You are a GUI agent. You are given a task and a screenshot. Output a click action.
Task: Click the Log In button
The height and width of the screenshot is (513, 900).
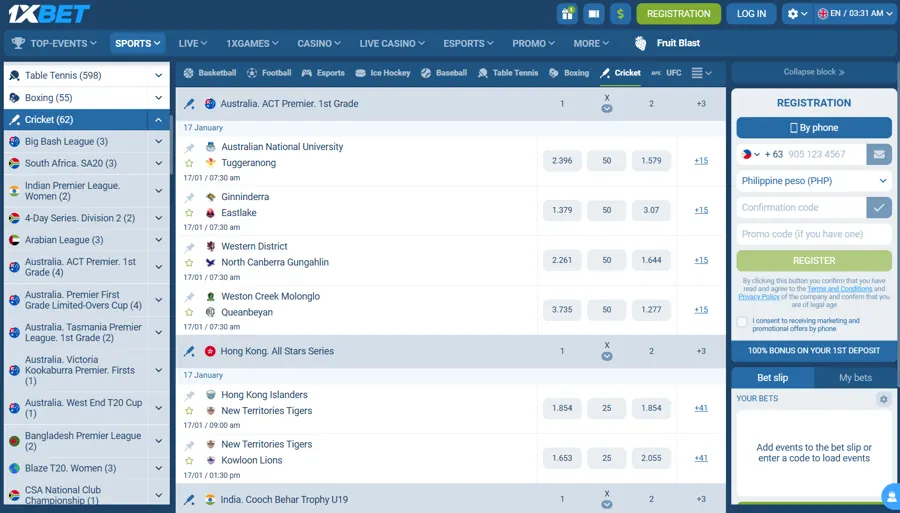click(x=751, y=14)
